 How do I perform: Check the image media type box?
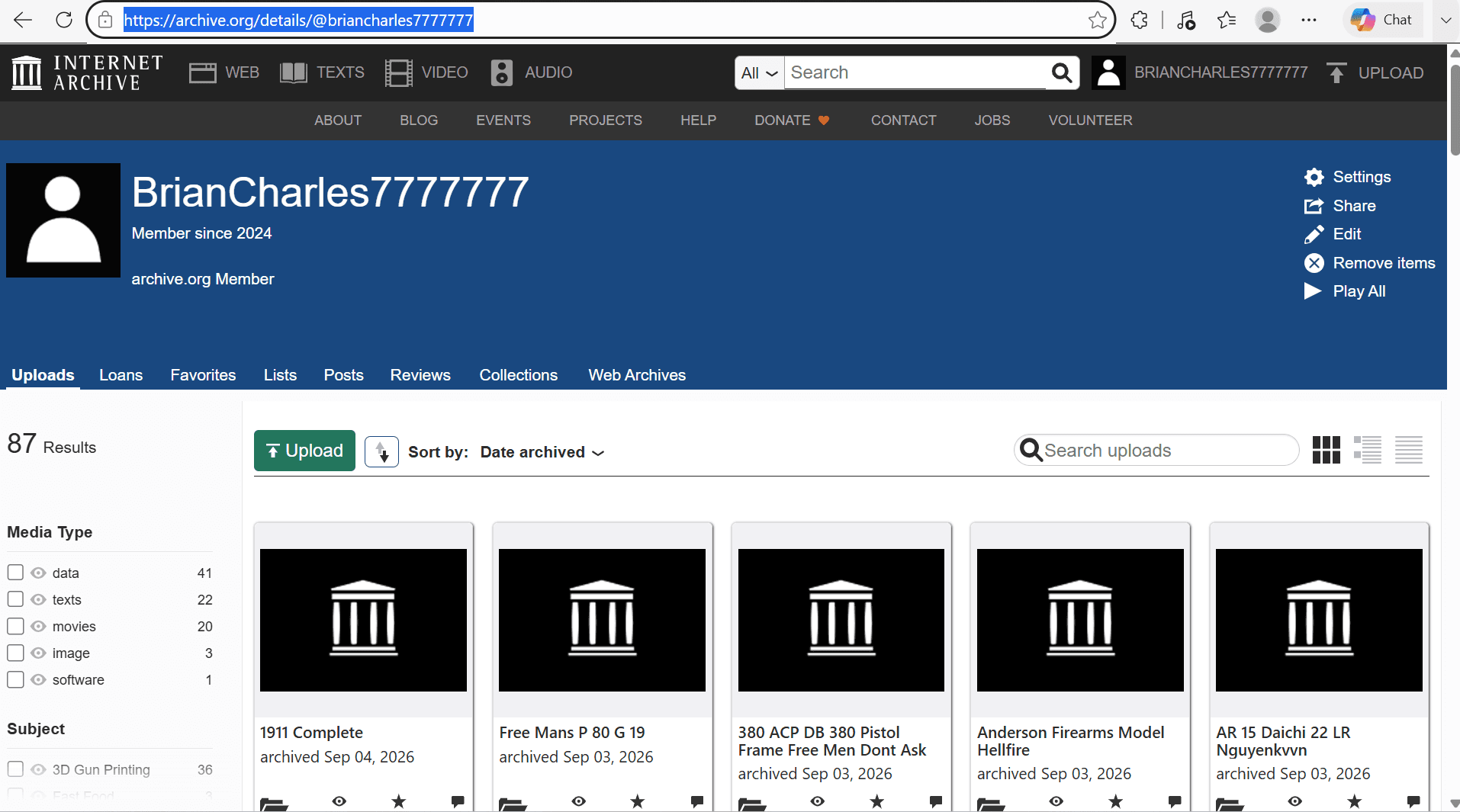point(15,653)
